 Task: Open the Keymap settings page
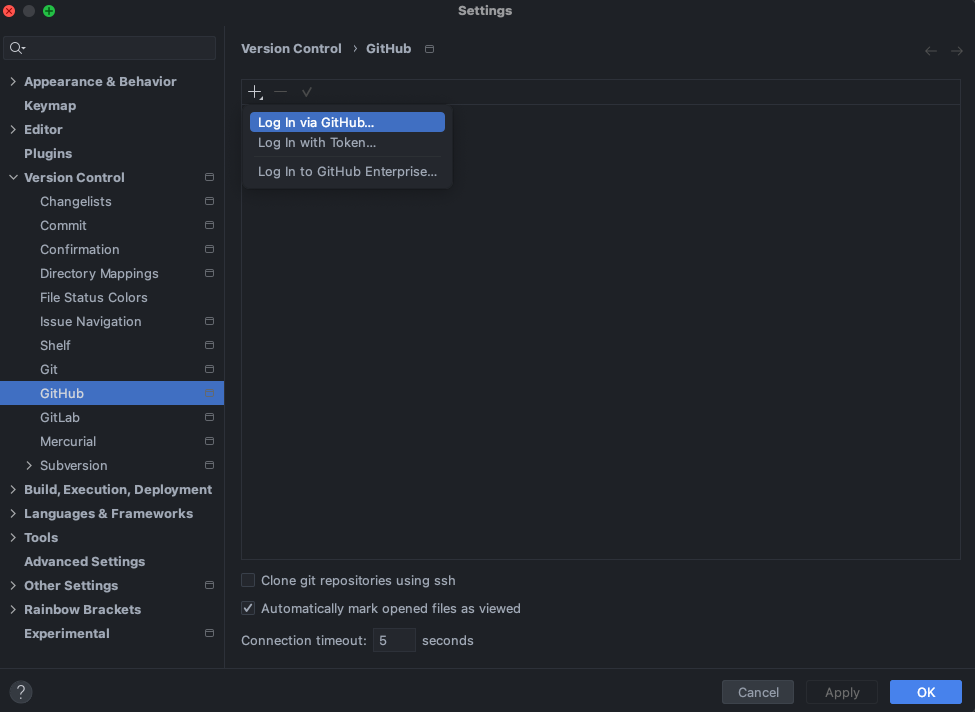click(x=50, y=106)
